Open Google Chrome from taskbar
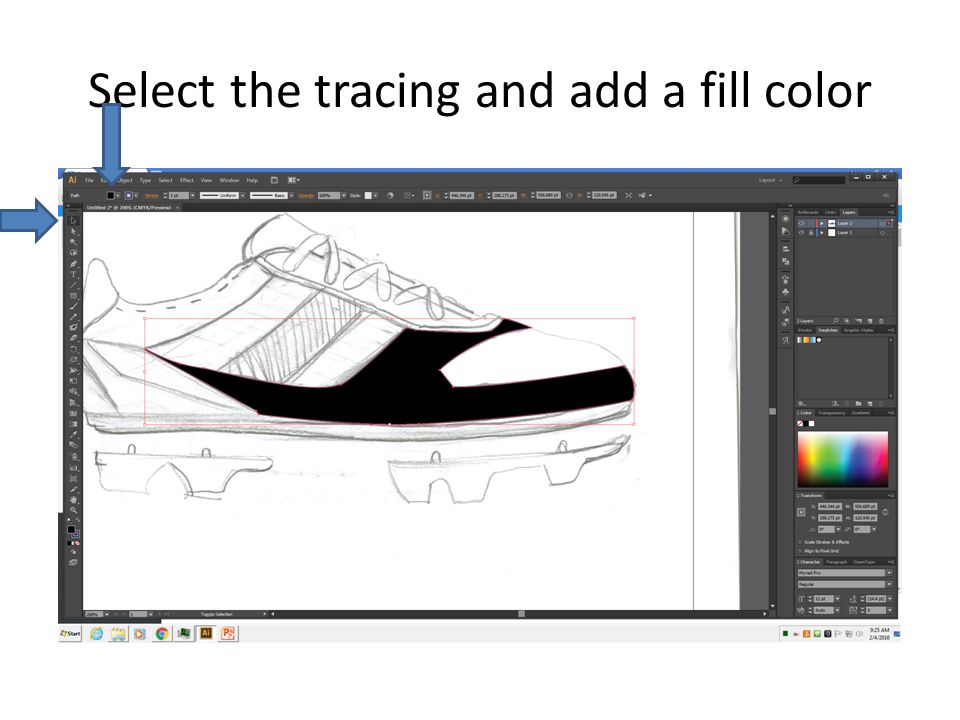The width and height of the screenshot is (960, 720). [x=162, y=634]
